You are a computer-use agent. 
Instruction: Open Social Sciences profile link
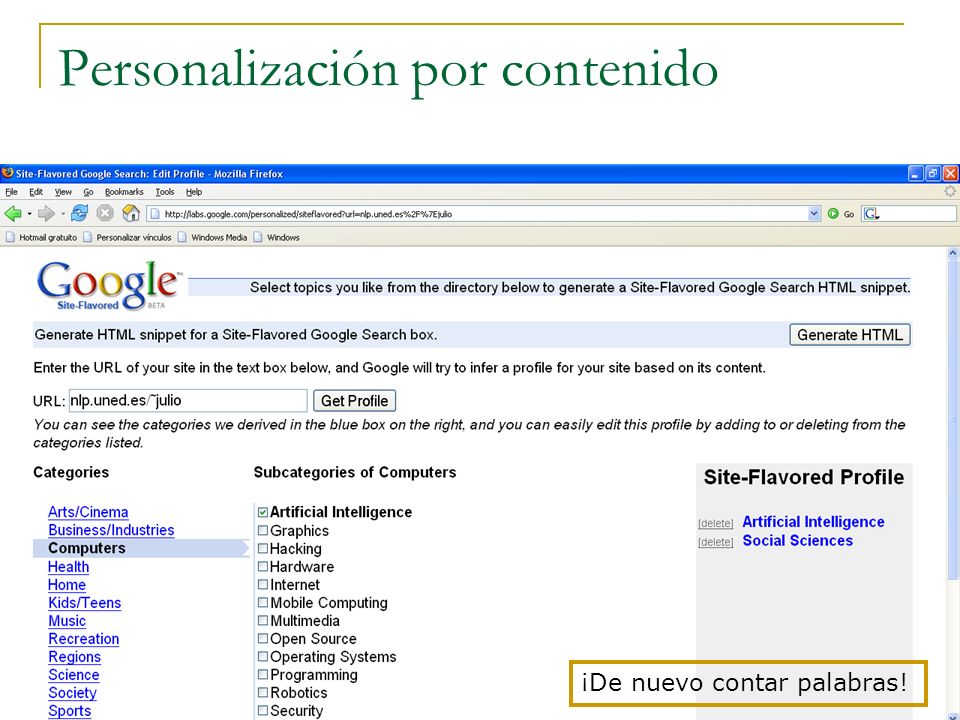(797, 541)
